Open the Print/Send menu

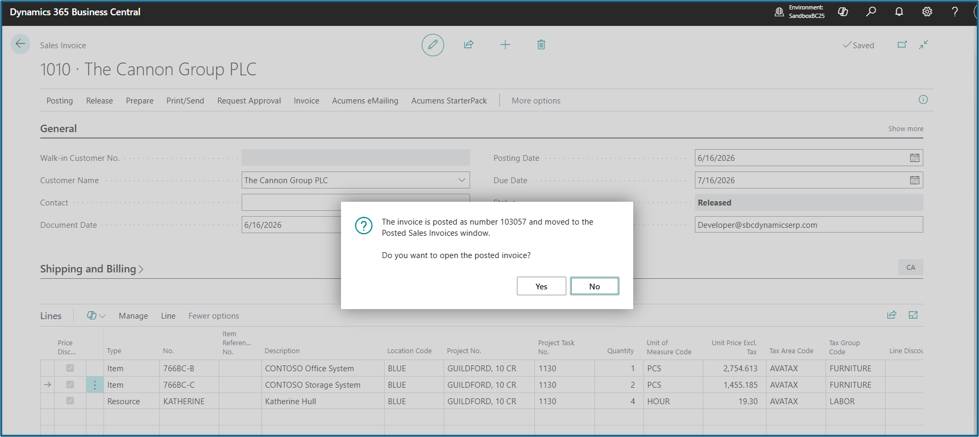point(185,101)
